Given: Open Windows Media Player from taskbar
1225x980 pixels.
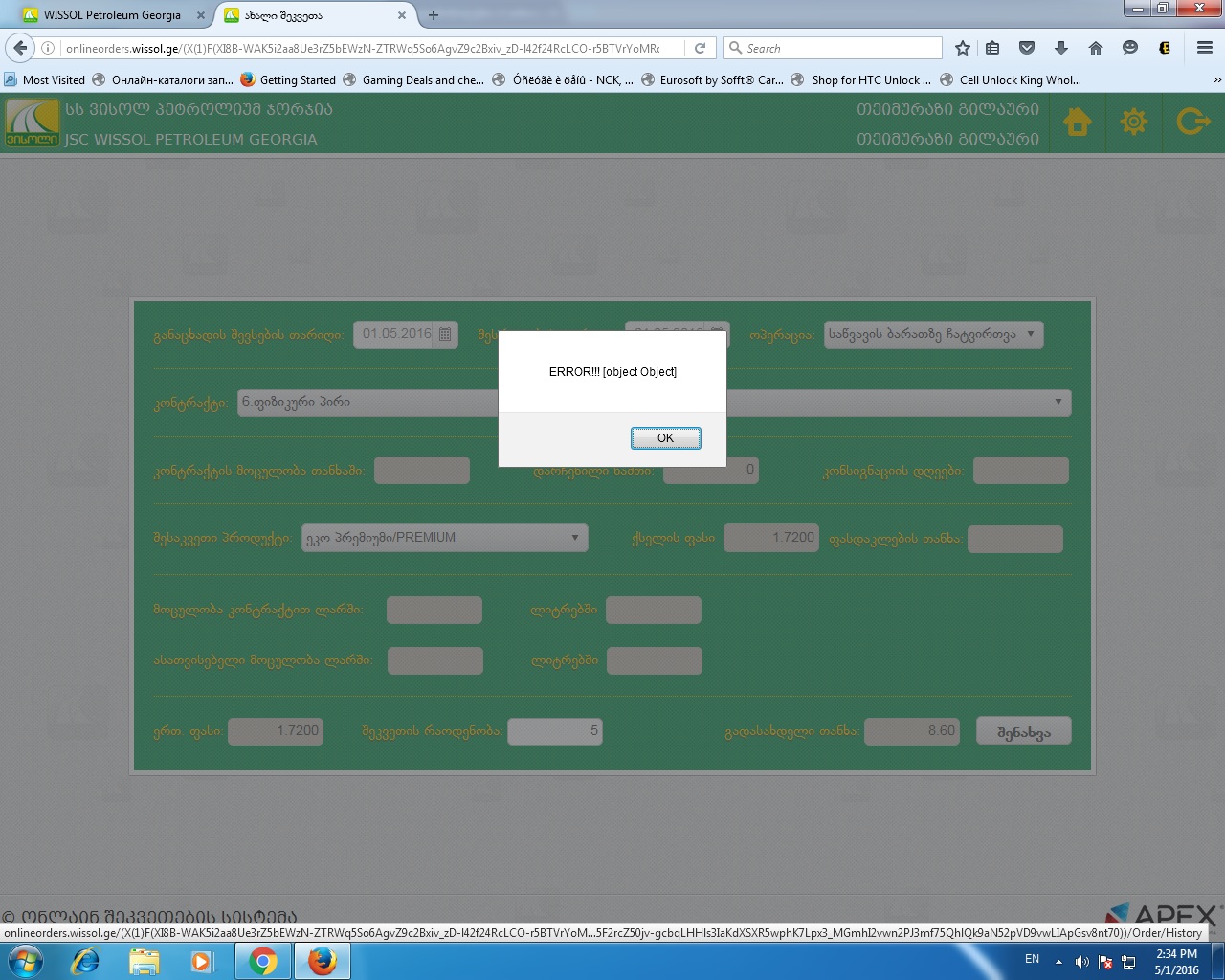Looking at the screenshot, I should click(x=202, y=961).
